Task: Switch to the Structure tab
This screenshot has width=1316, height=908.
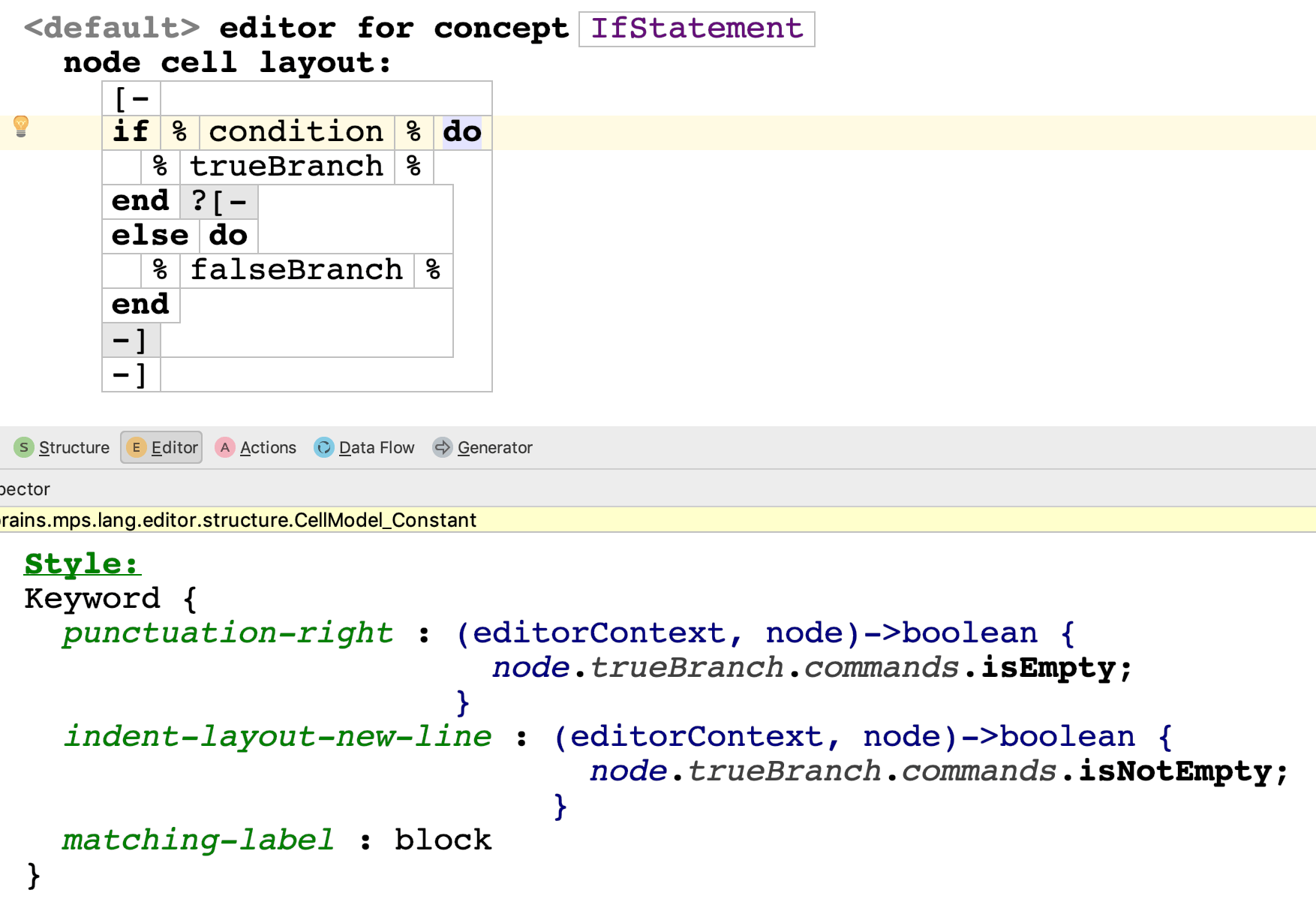Action: pos(62,448)
